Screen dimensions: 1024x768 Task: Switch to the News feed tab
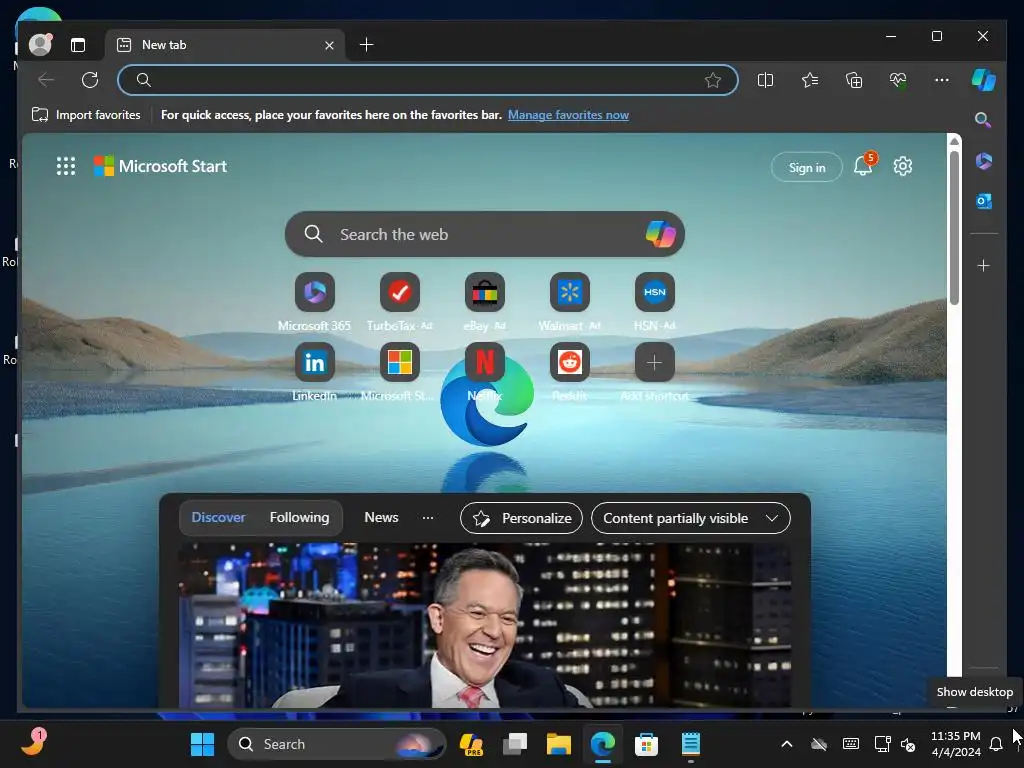381,517
